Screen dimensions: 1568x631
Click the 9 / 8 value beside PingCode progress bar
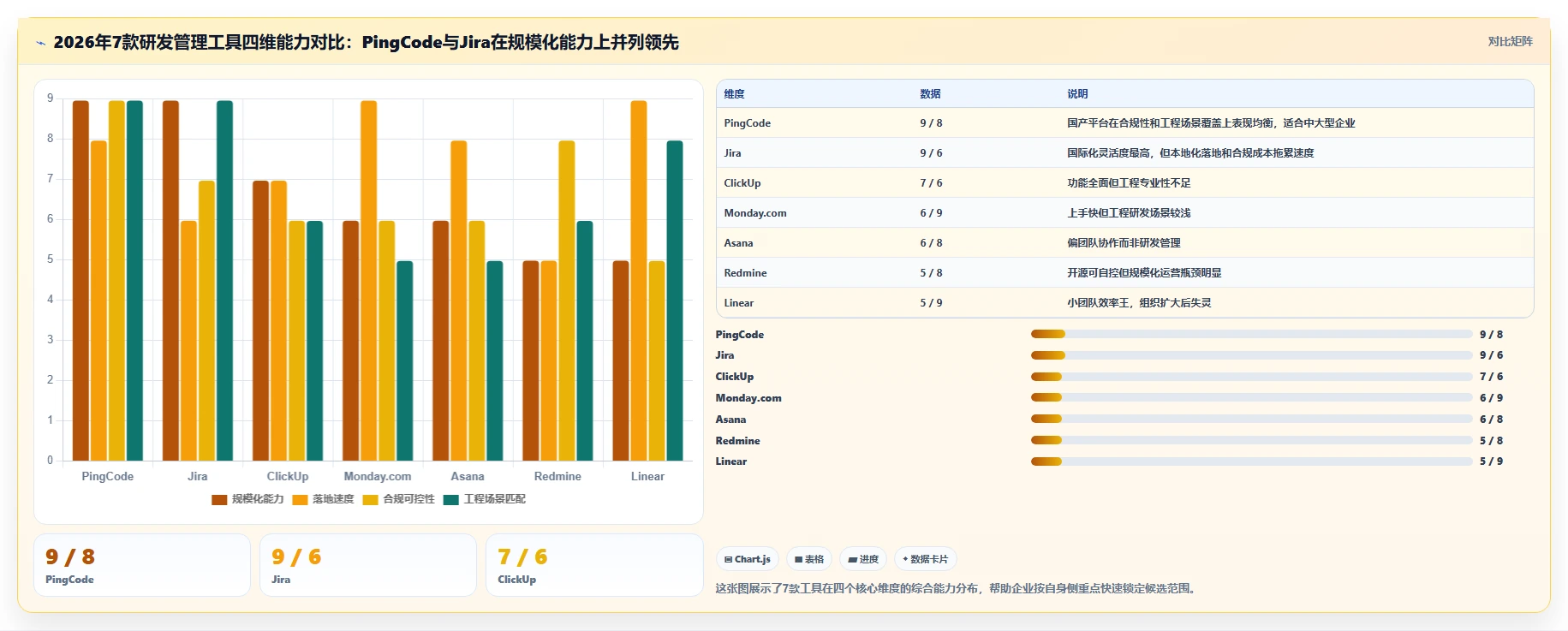(1491, 335)
